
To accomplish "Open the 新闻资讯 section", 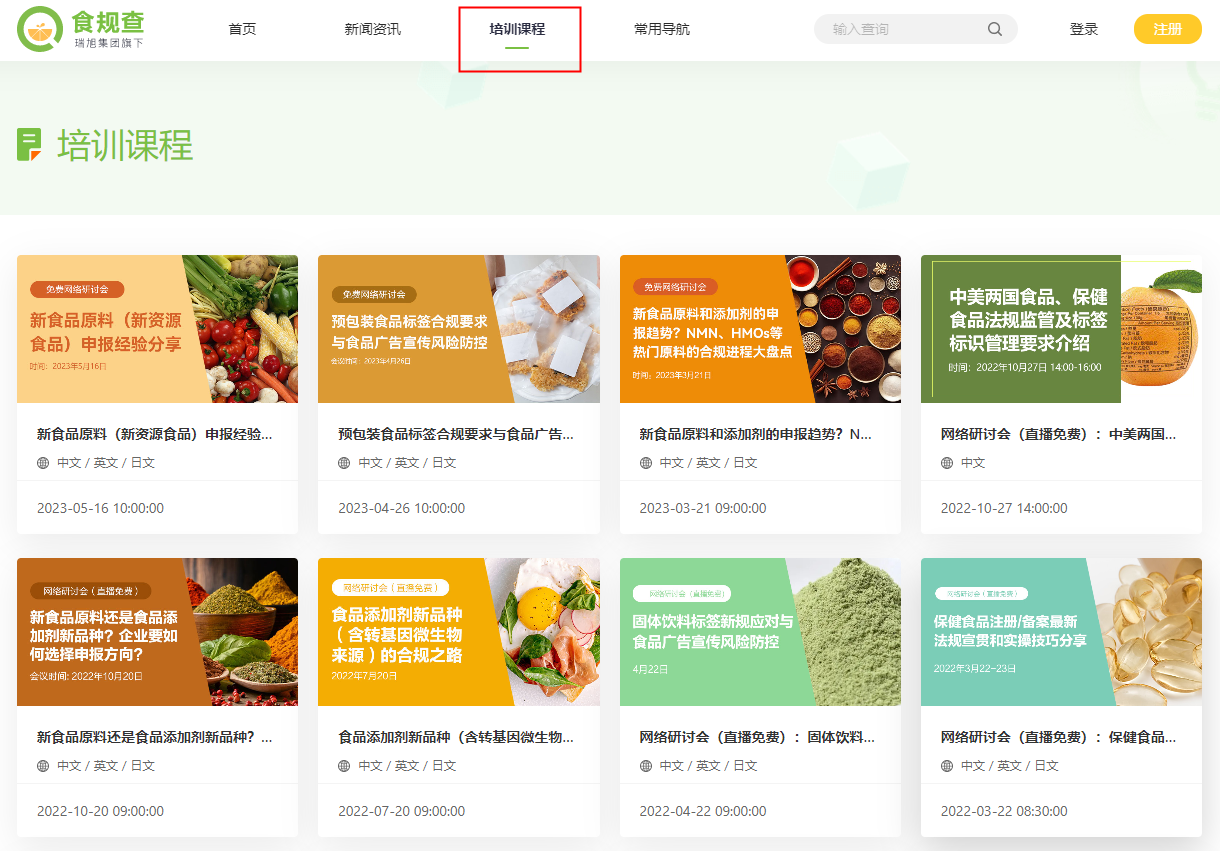I will coord(373,29).
